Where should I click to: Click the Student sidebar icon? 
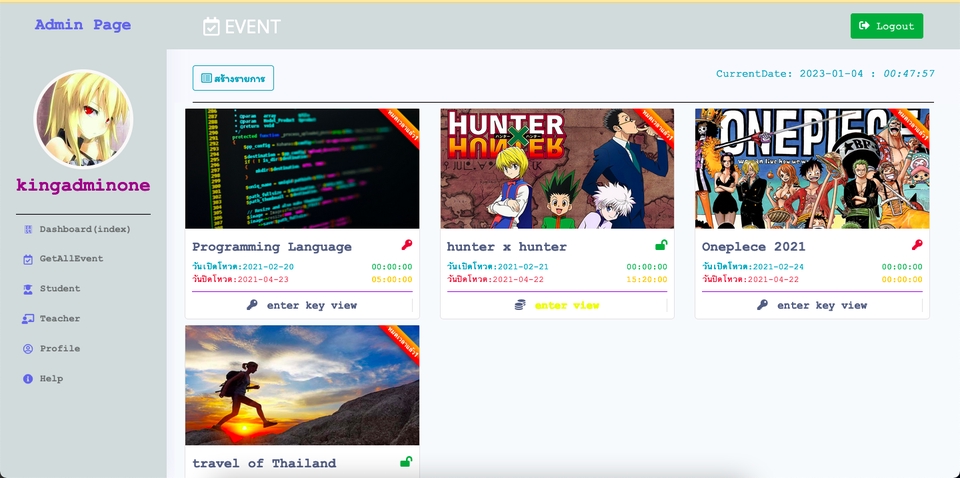[28, 289]
